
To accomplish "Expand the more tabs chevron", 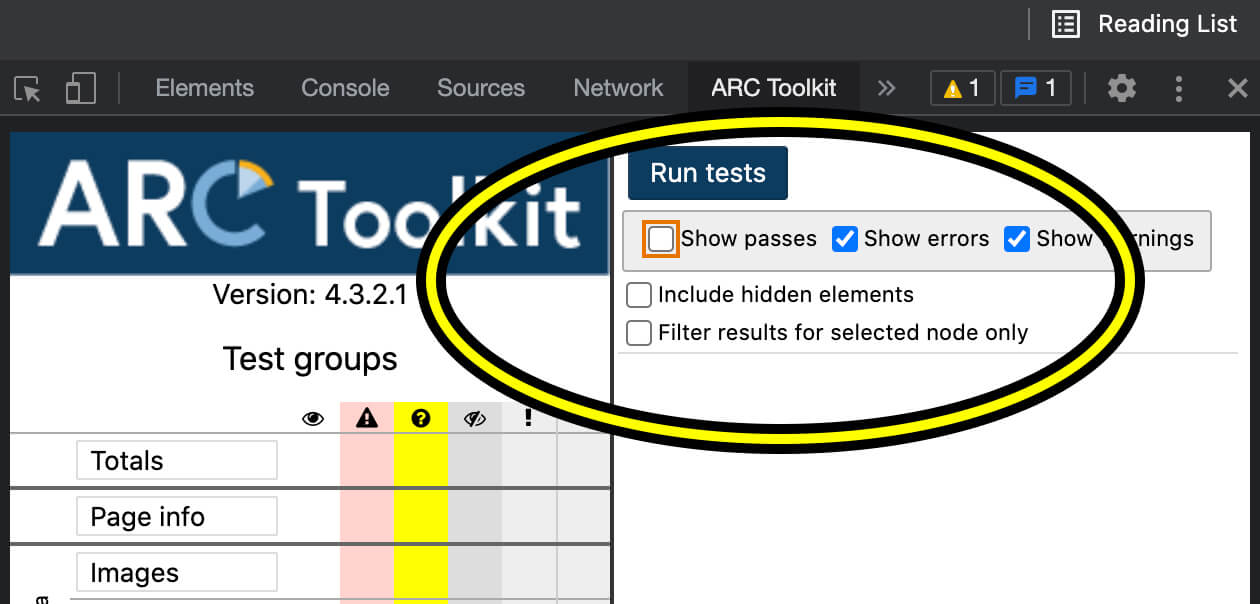I will 886,88.
